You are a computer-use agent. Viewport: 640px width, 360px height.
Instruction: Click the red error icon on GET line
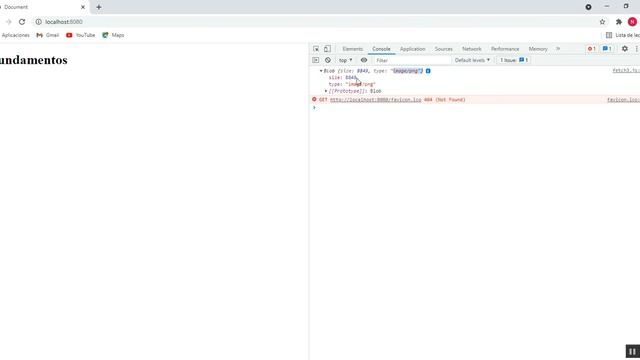pyautogui.click(x=314, y=99)
